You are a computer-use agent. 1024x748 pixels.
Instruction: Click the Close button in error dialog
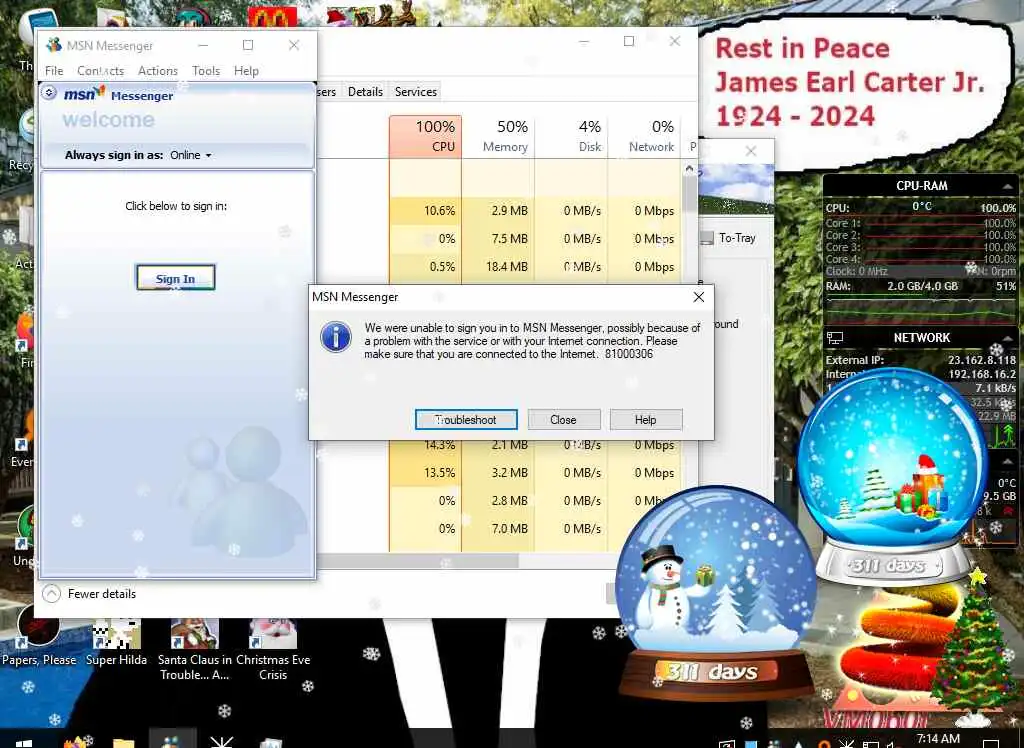pos(564,420)
